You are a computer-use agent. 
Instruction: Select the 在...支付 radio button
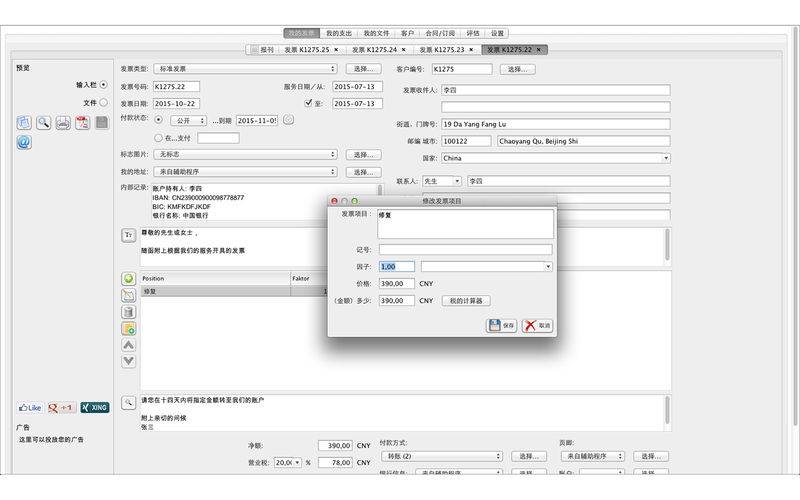coord(158,138)
